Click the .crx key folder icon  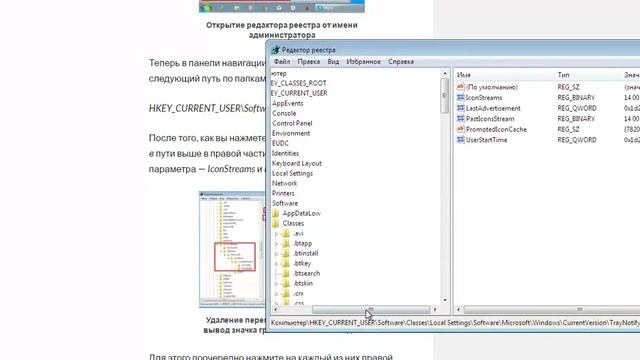(286, 293)
